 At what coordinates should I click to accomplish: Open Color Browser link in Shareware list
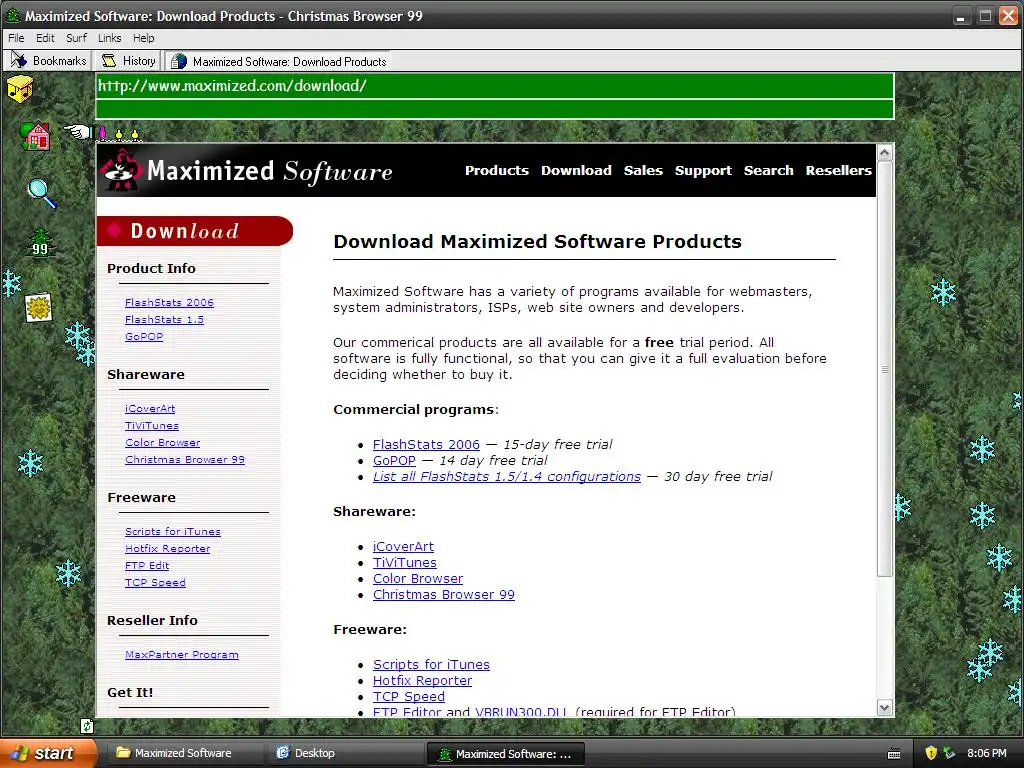coord(418,579)
